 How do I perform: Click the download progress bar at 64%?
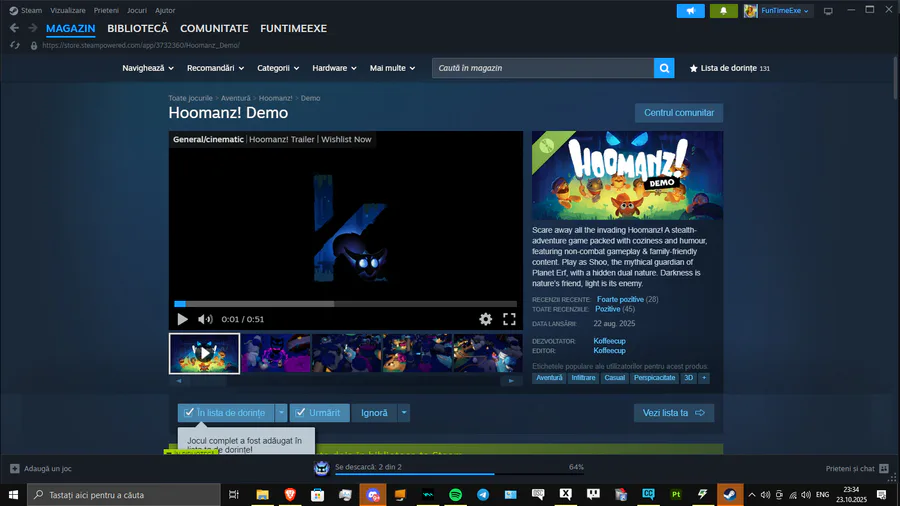[x=459, y=474]
